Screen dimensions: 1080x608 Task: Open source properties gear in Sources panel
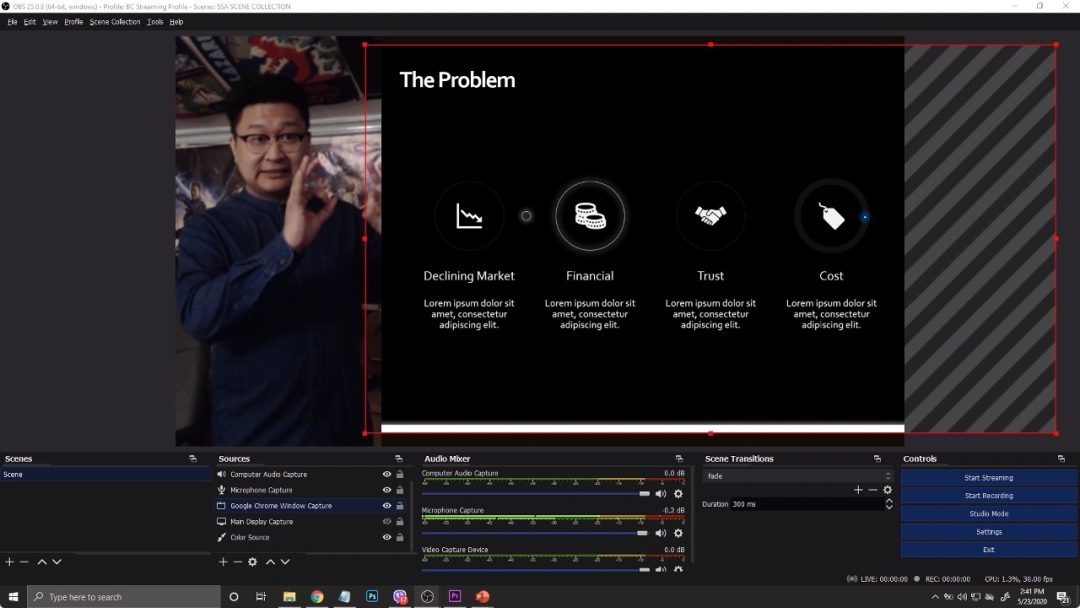pos(253,562)
